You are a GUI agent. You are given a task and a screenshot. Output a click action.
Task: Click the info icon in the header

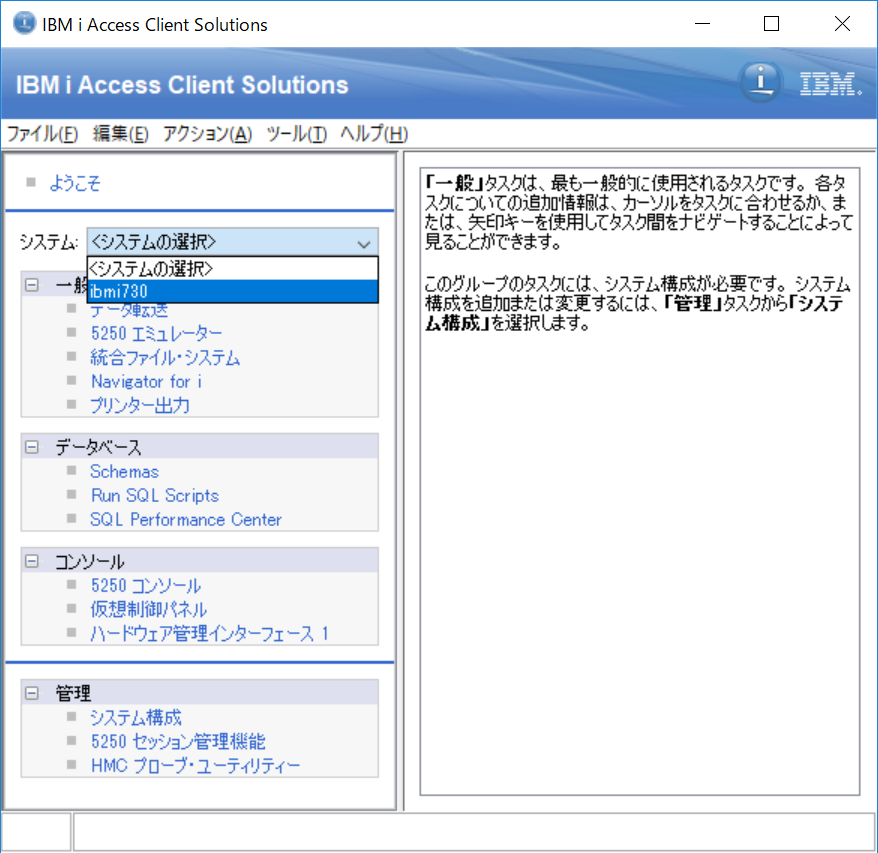(760, 84)
